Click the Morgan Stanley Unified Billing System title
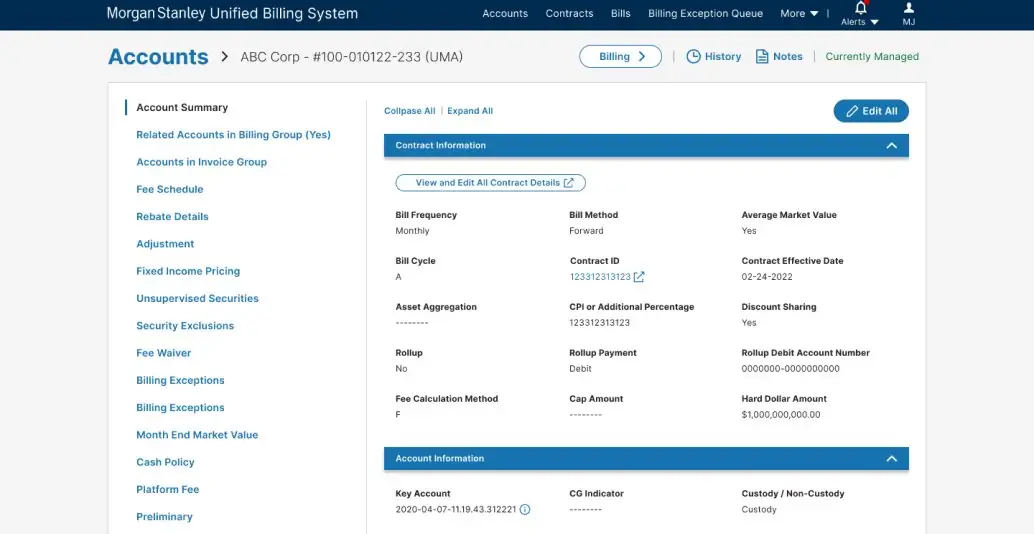Image resolution: width=1034 pixels, height=534 pixels. (x=232, y=13)
